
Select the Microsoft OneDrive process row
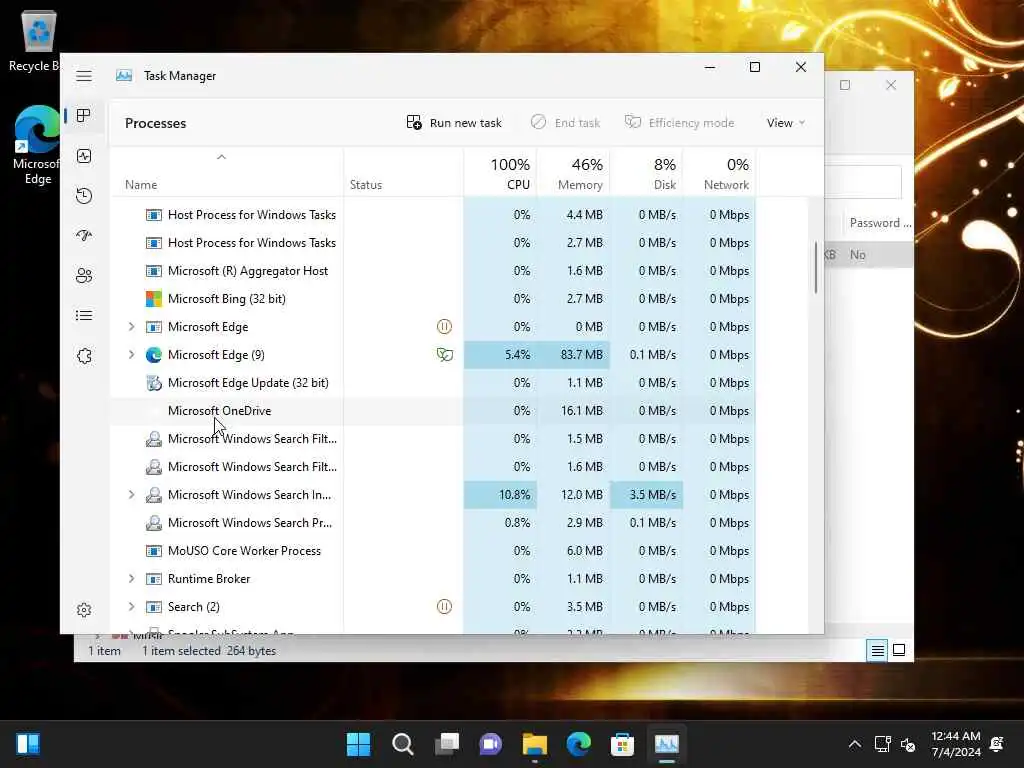tap(433, 411)
